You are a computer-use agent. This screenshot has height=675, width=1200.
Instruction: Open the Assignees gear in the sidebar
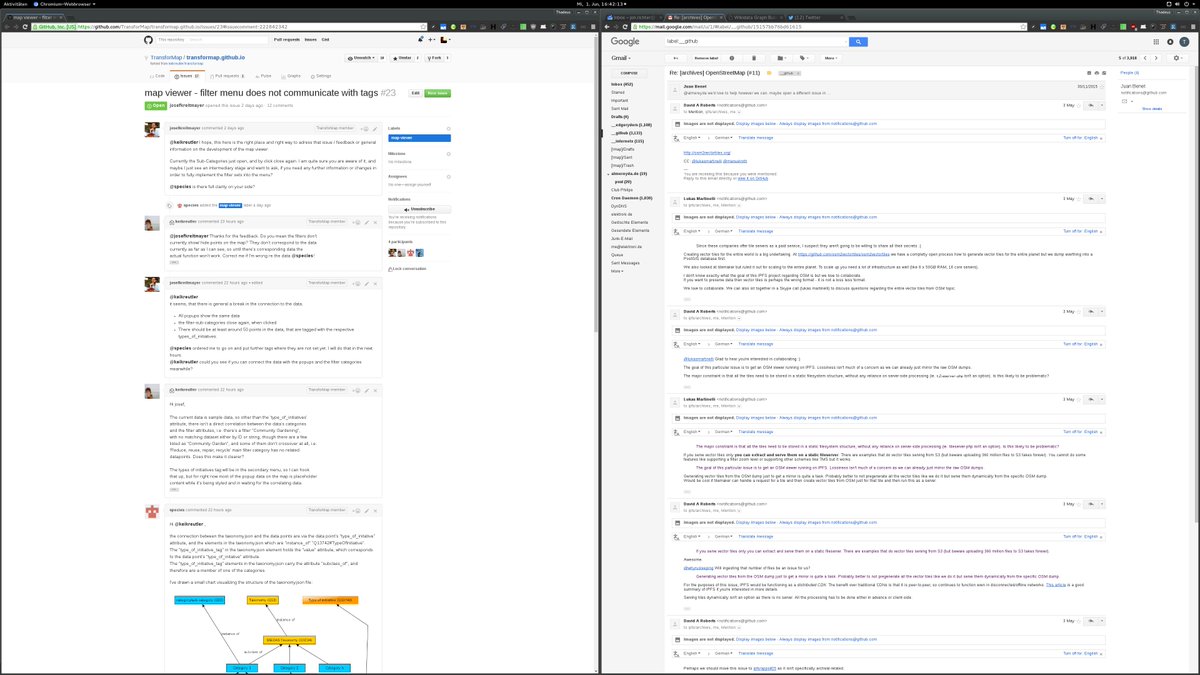[x=449, y=177]
